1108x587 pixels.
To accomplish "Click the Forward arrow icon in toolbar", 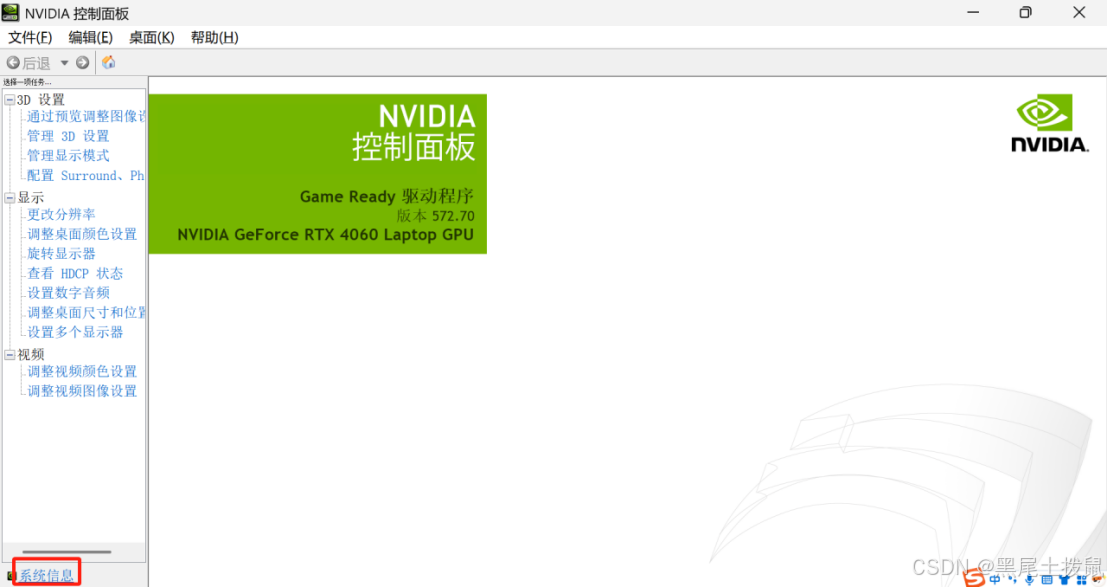I will [x=83, y=63].
